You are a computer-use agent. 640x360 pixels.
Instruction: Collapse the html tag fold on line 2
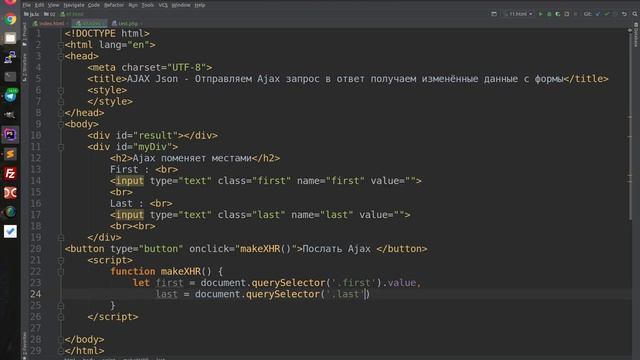point(61,45)
